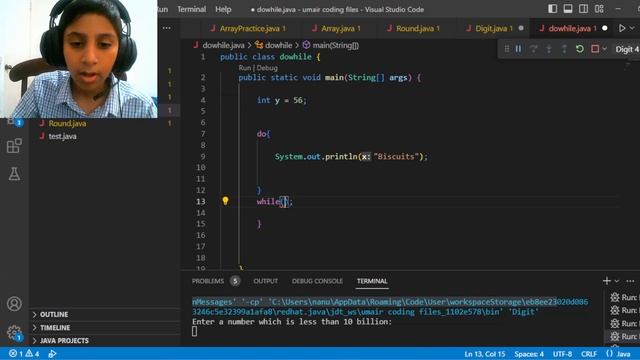
Task: Restart the debug session
Action: pyautogui.click(x=580, y=49)
